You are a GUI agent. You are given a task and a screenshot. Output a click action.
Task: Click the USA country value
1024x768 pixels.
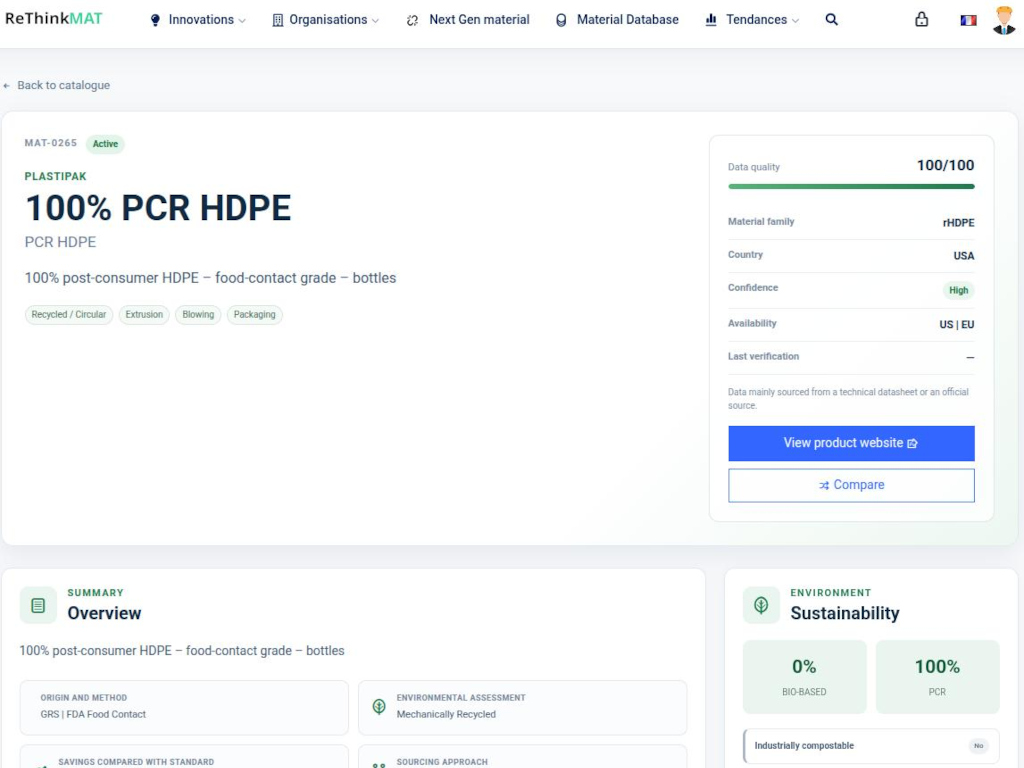pyautogui.click(x=963, y=256)
